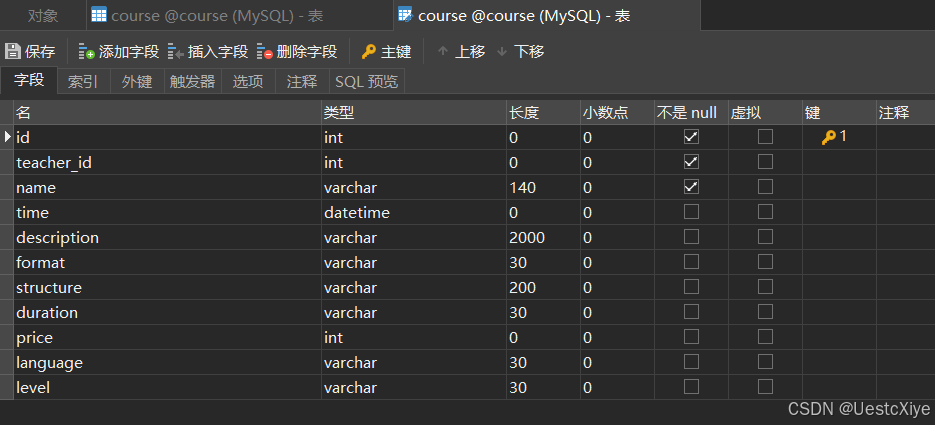Select the level field name cell

point(167,387)
